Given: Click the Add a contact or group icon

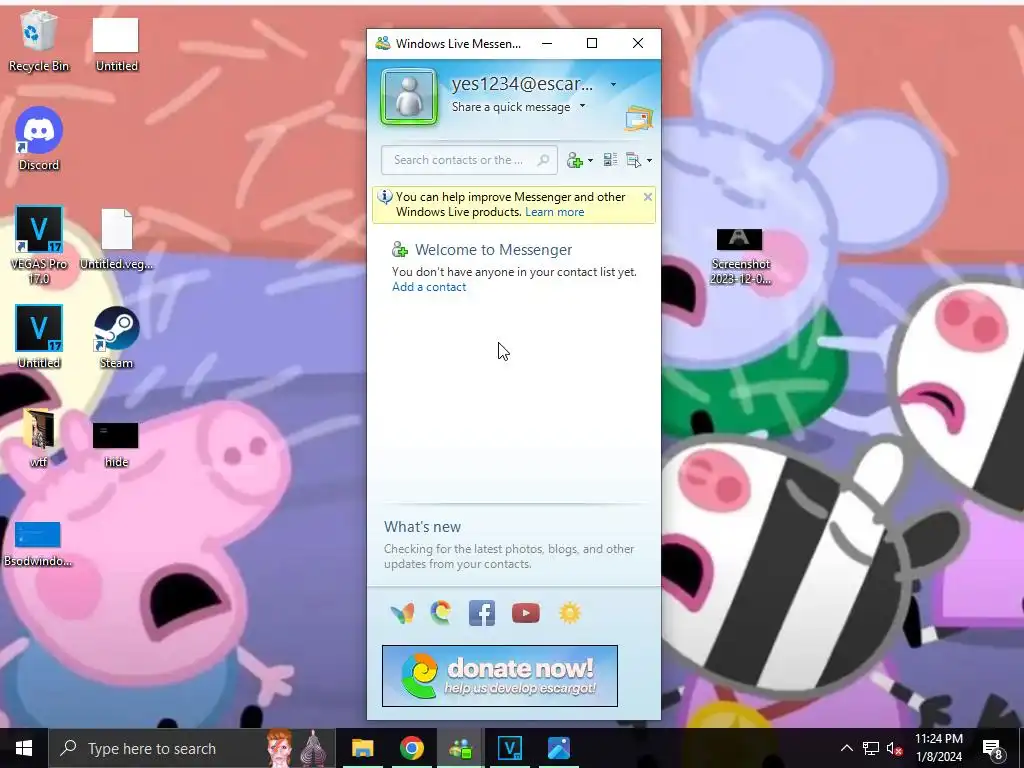Looking at the screenshot, I should tap(575, 160).
